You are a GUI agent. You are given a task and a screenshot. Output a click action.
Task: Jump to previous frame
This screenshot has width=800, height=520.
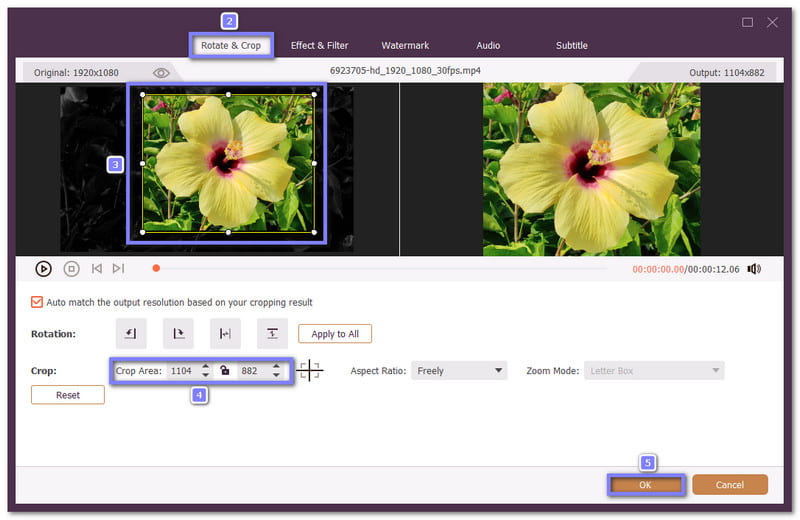[x=97, y=268]
